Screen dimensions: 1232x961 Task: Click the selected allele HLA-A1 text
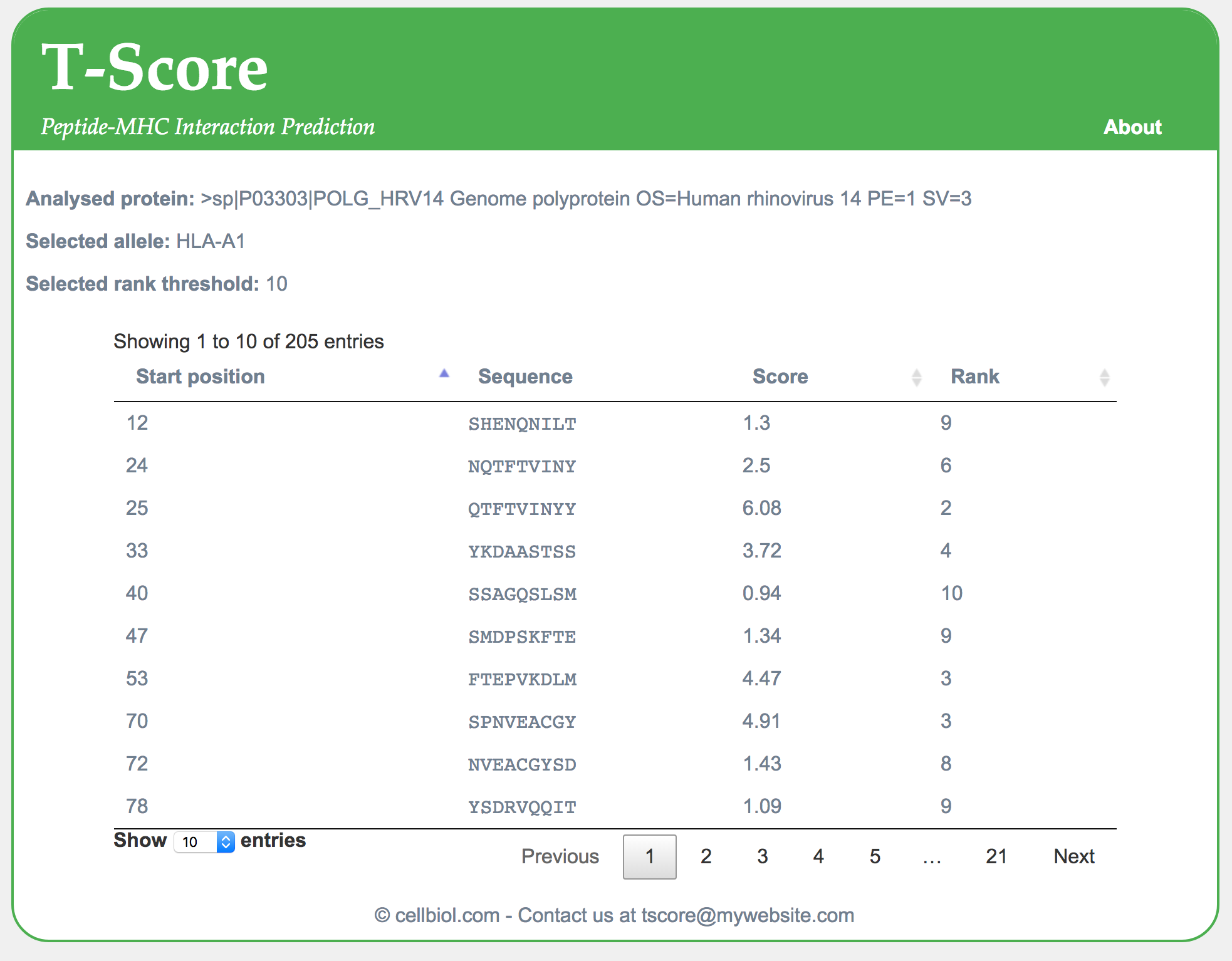tap(211, 241)
